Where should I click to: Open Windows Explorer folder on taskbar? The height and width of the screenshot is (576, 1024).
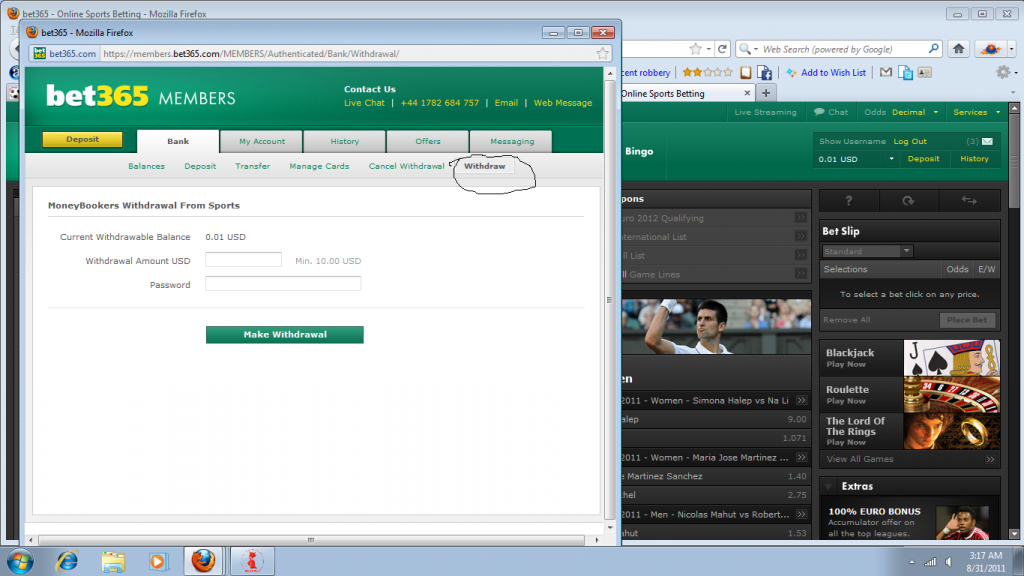coord(112,561)
